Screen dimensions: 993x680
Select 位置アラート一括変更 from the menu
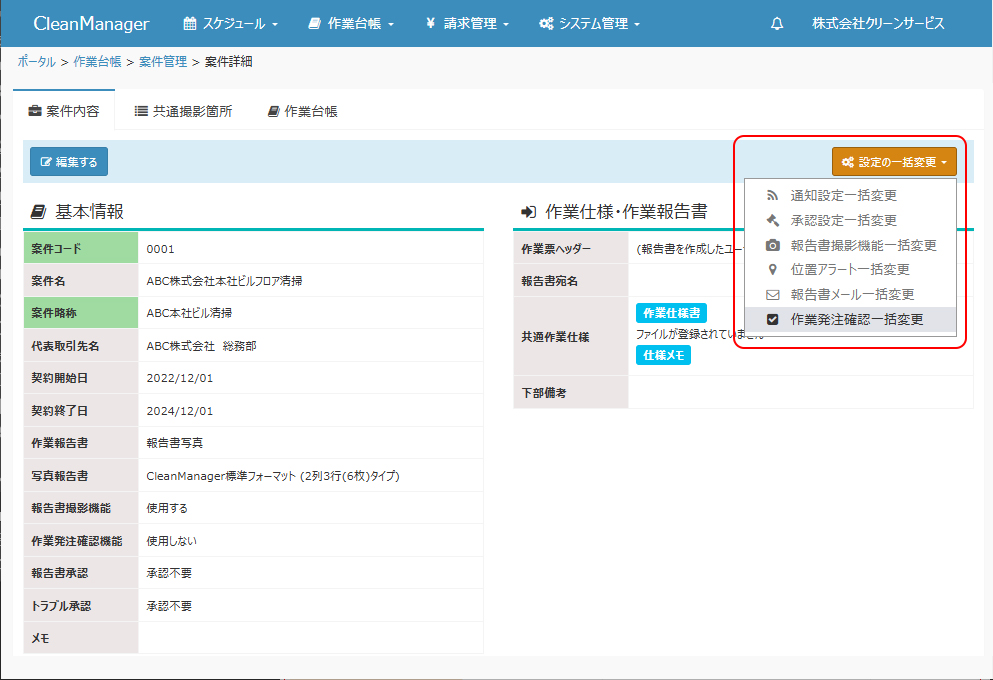click(849, 270)
